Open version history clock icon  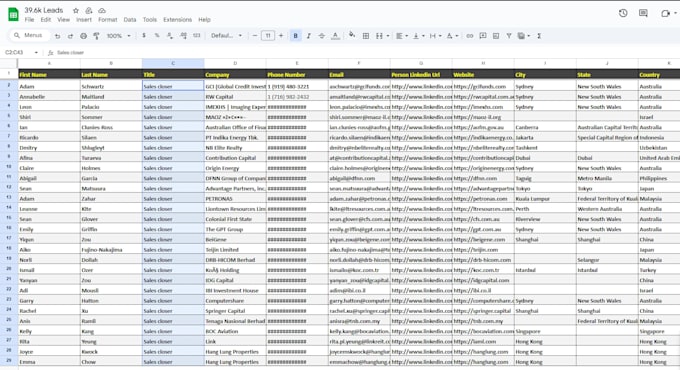(623, 13)
